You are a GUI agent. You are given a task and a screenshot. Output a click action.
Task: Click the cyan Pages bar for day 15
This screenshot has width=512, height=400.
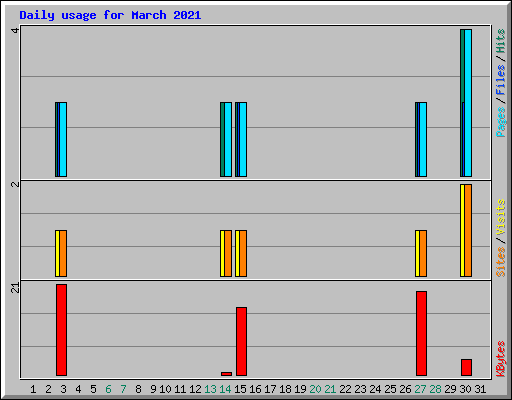[x=243, y=139]
